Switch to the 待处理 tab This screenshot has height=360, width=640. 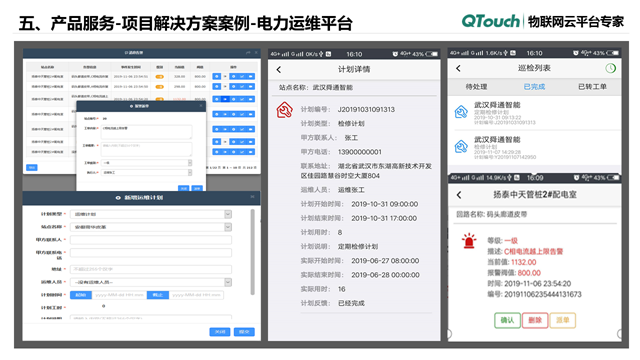476,87
